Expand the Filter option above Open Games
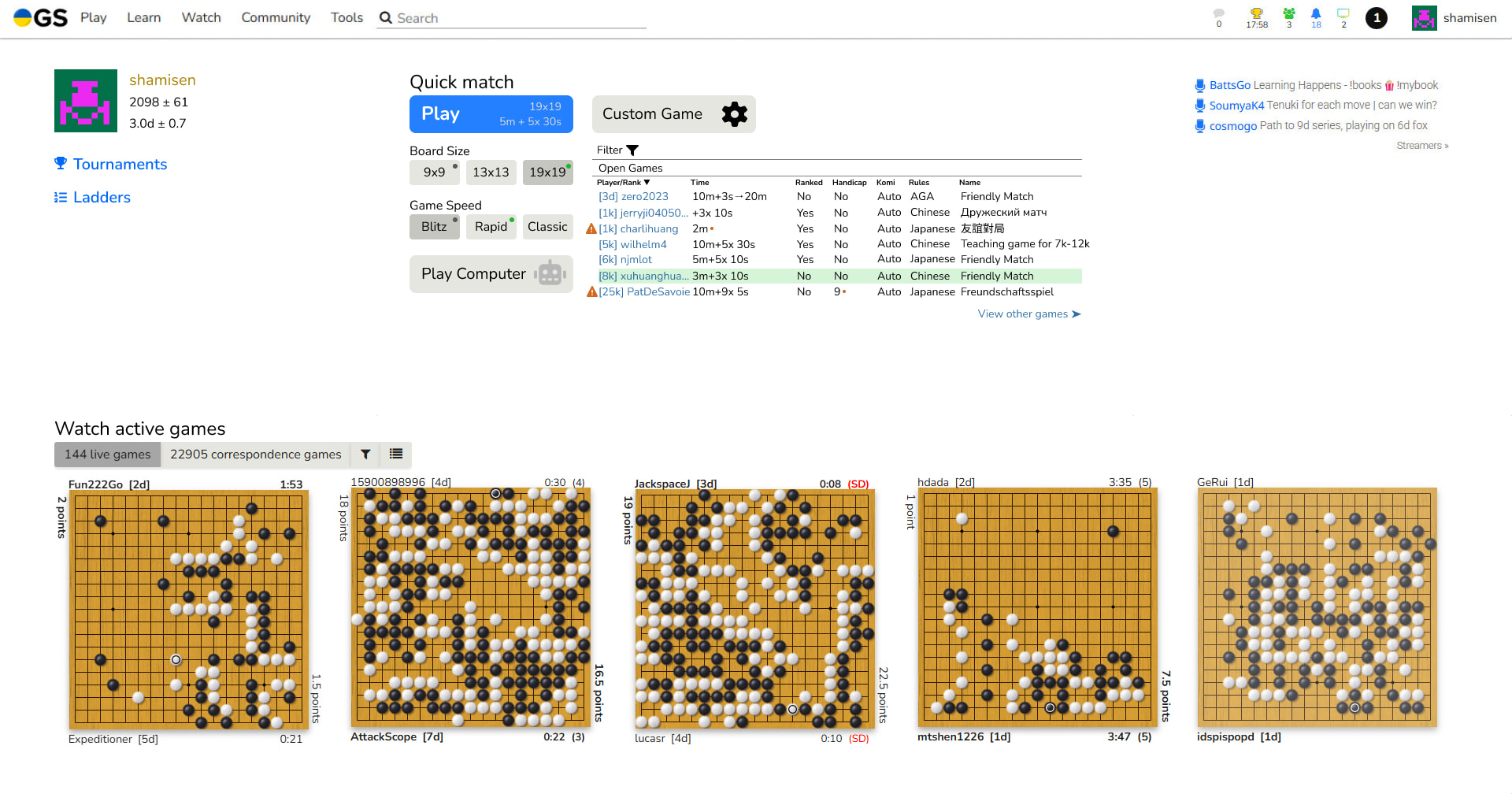Screen dimensions: 1512x794 pyautogui.click(x=617, y=150)
